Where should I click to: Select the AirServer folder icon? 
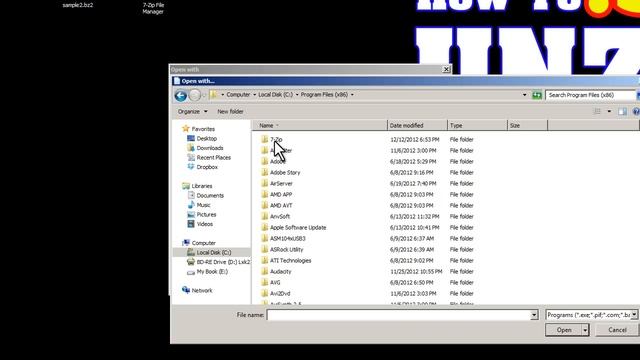tap(264, 184)
